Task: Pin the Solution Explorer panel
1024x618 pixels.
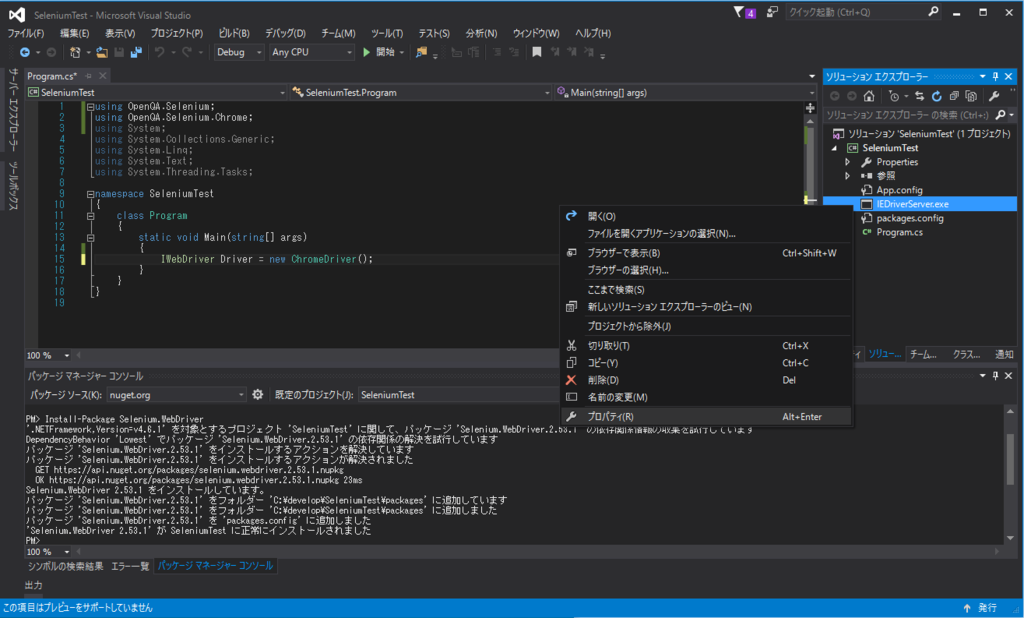Action: point(996,76)
